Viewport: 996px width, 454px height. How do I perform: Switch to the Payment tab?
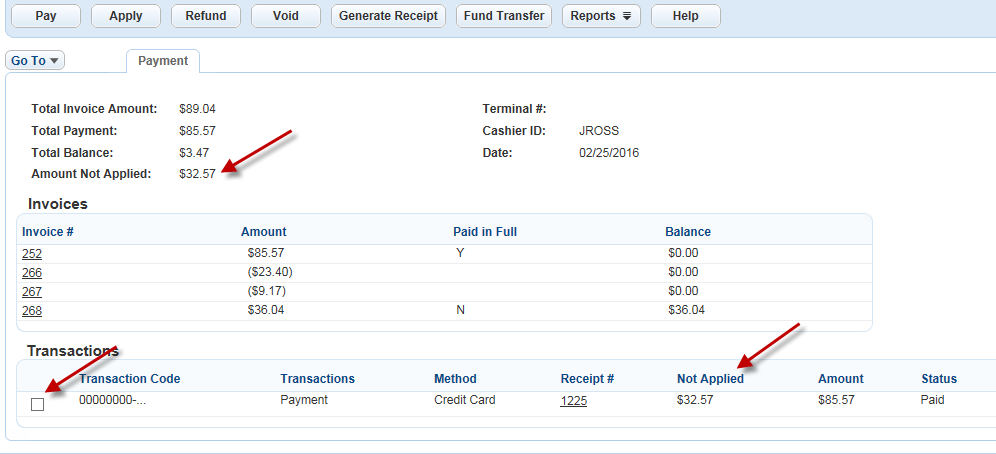coord(163,61)
